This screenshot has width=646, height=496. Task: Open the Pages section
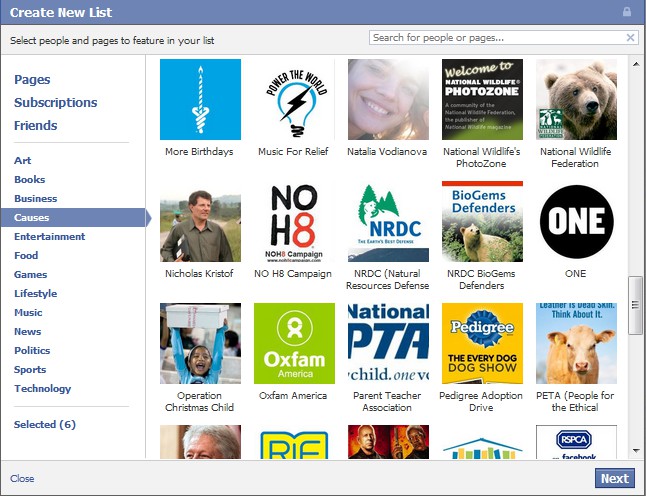[x=32, y=80]
